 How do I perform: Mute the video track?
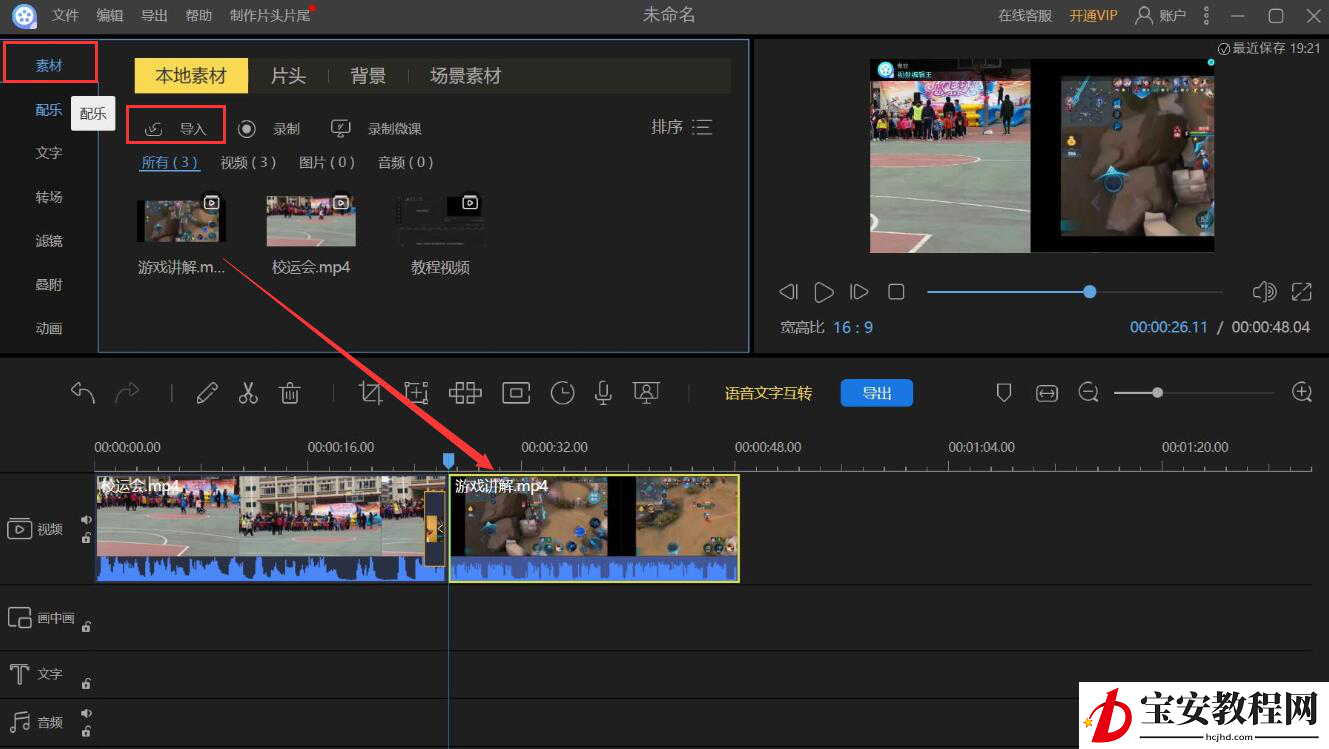(x=86, y=520)
